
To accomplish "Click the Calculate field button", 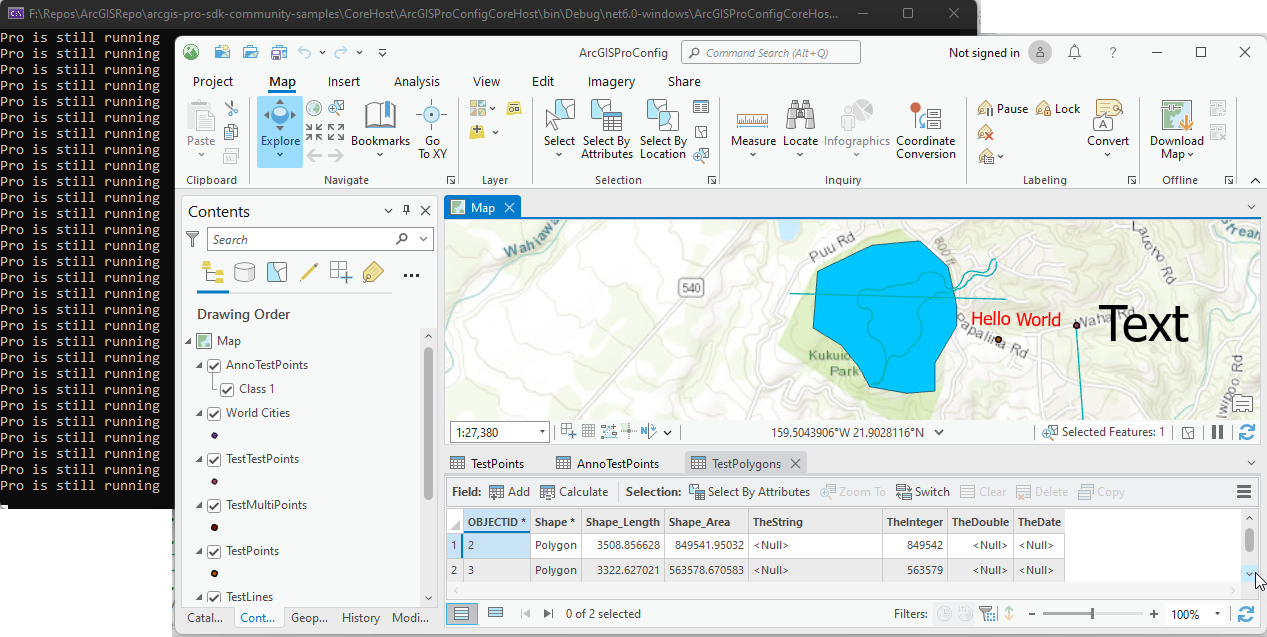I will (574, 492).
